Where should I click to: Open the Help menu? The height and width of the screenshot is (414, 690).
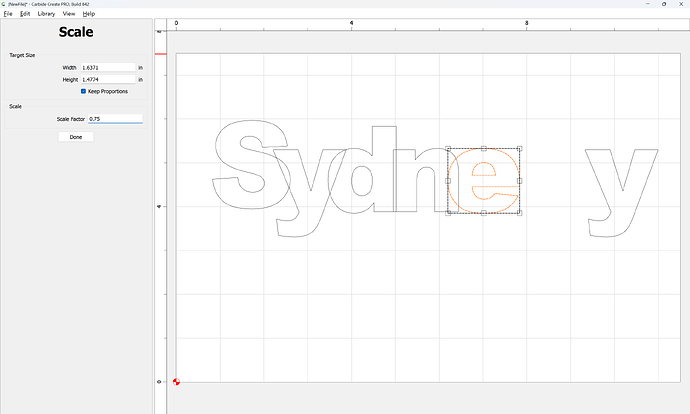coord(89,14)
